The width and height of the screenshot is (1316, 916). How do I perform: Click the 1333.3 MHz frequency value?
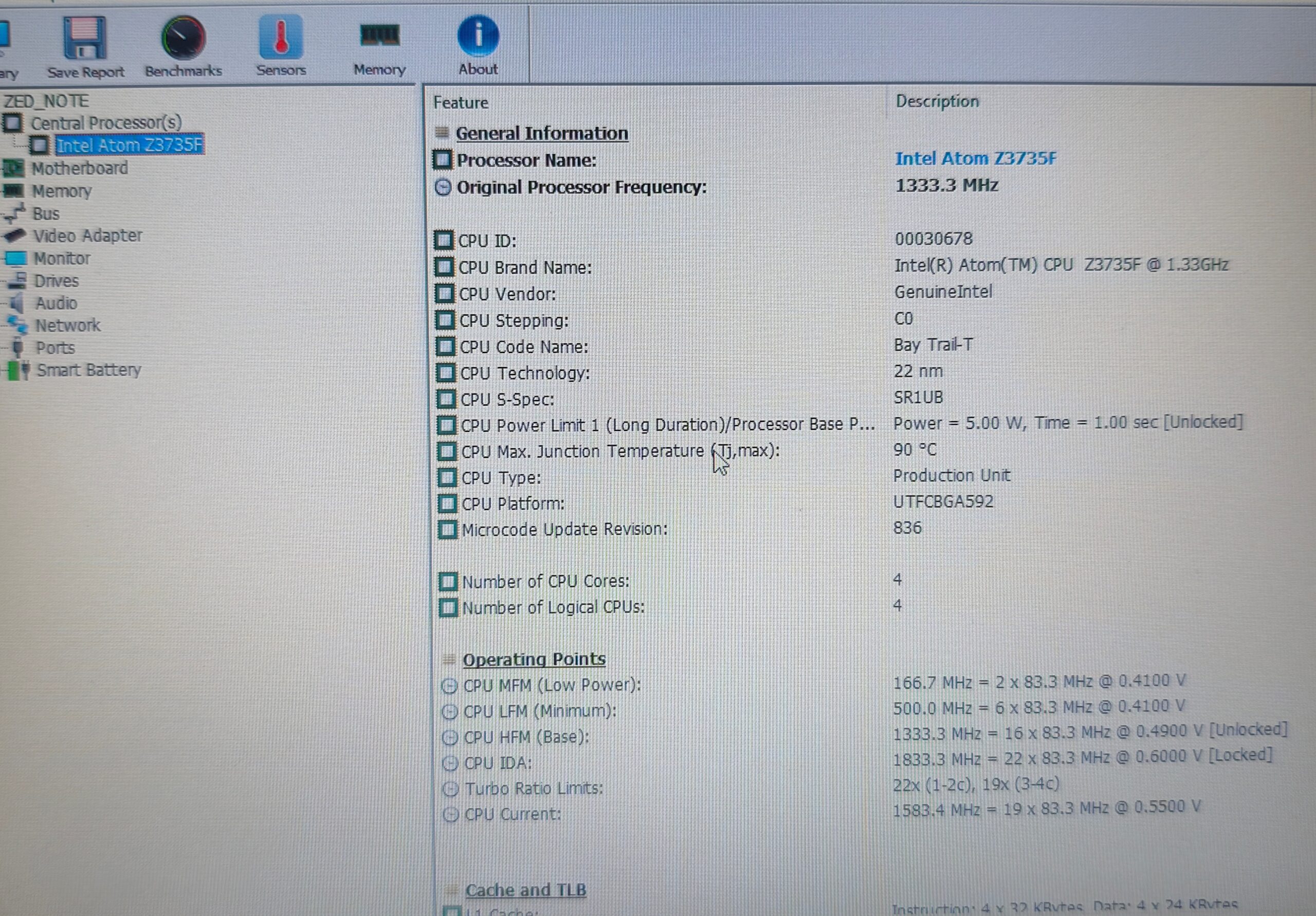point(947,185)
